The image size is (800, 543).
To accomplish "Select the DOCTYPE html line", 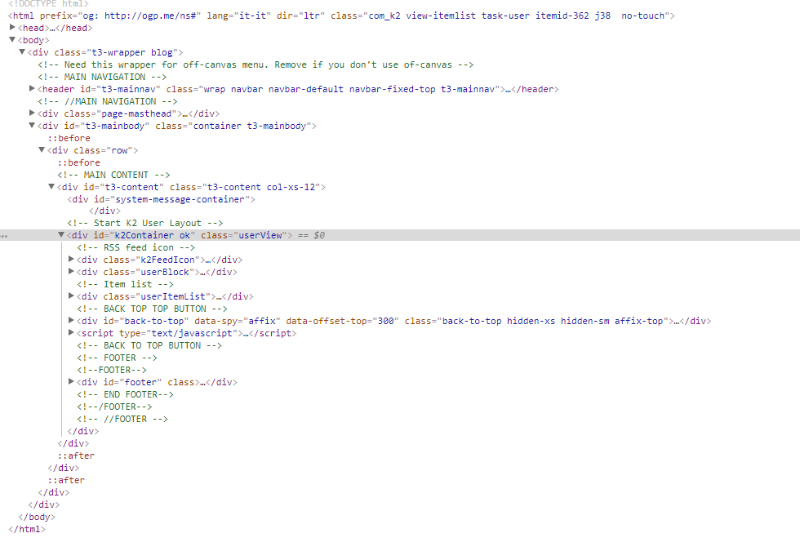I will 48,4.
